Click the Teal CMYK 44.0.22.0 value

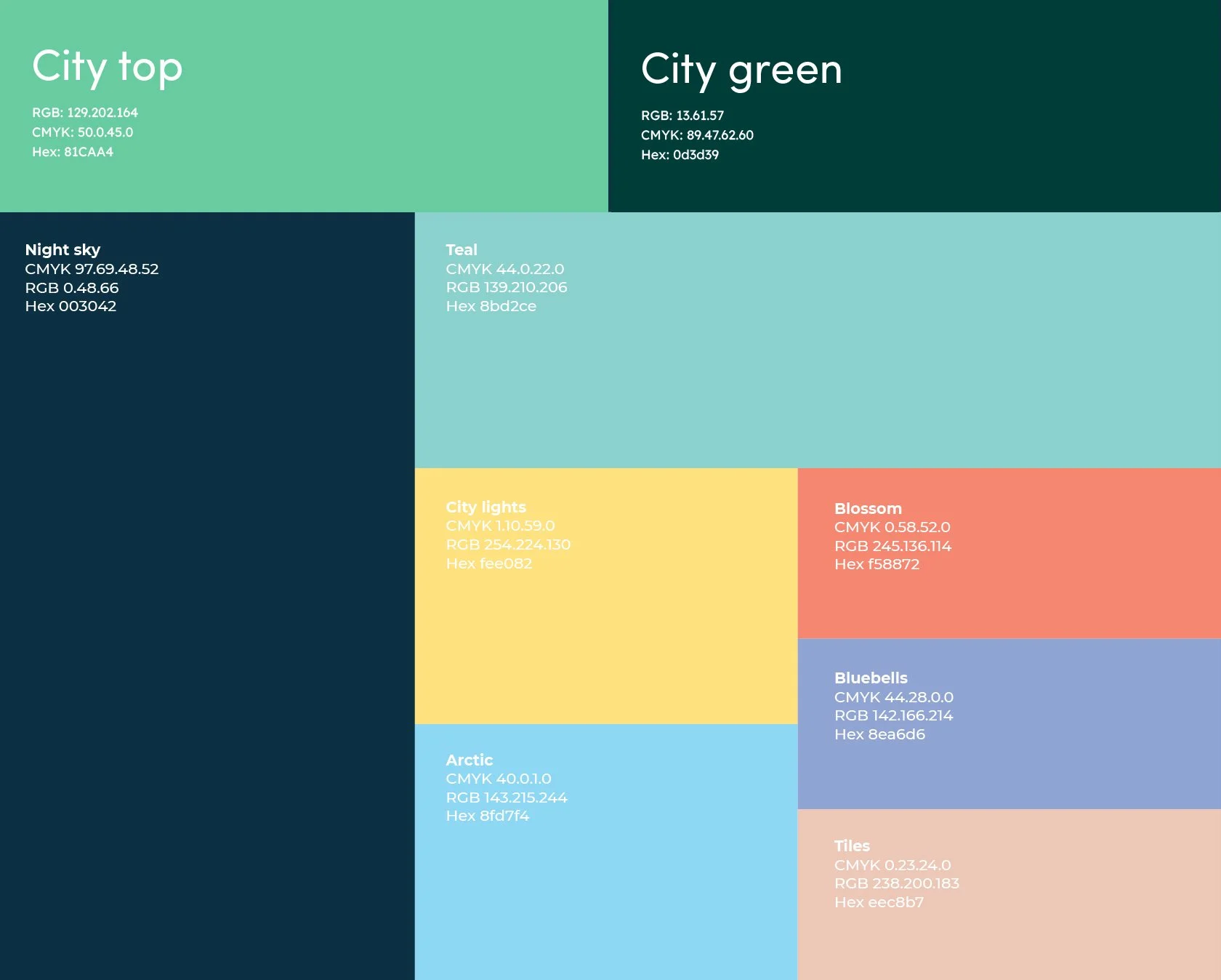pos(505,268)
